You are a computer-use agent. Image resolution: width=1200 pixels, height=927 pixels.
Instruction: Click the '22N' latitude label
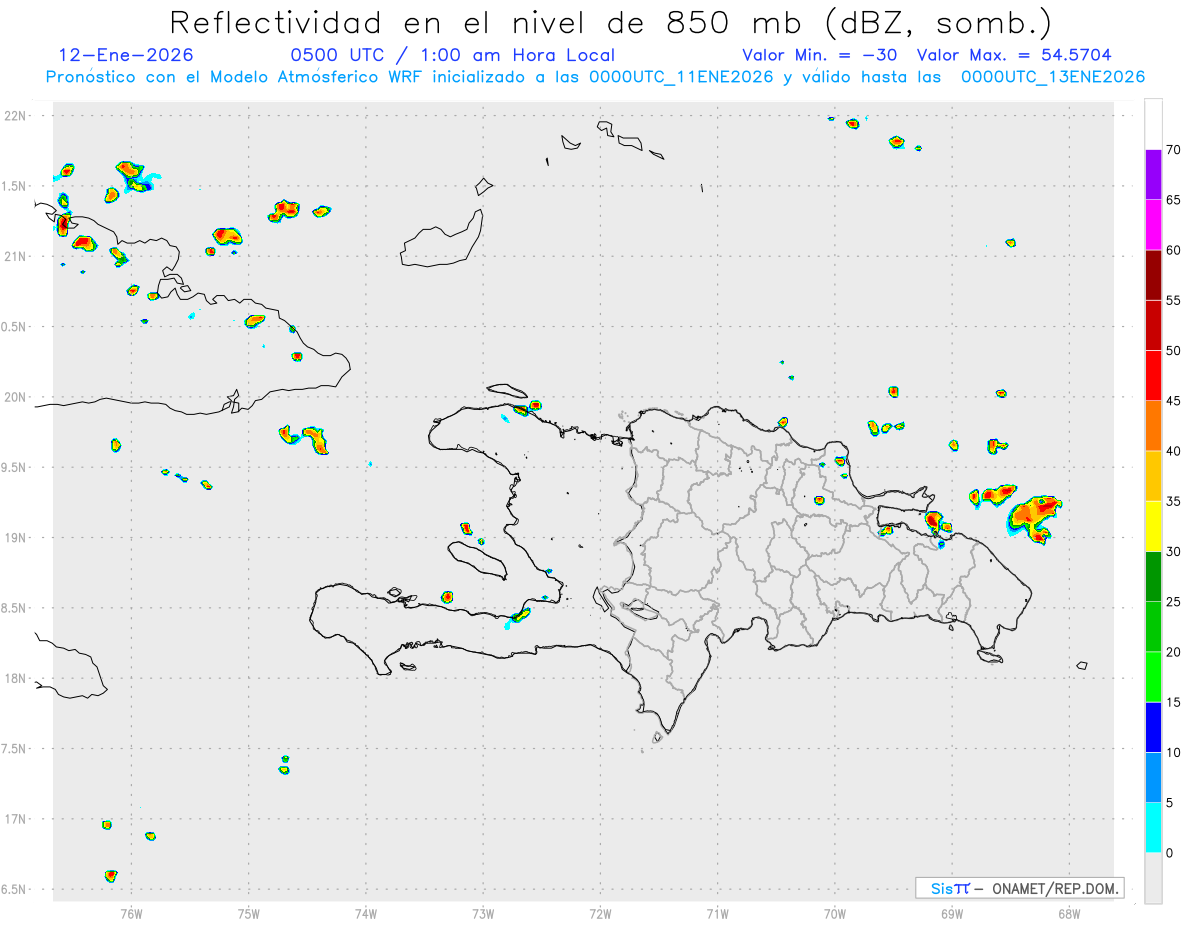pyautogui.click(x=17, y=116)
